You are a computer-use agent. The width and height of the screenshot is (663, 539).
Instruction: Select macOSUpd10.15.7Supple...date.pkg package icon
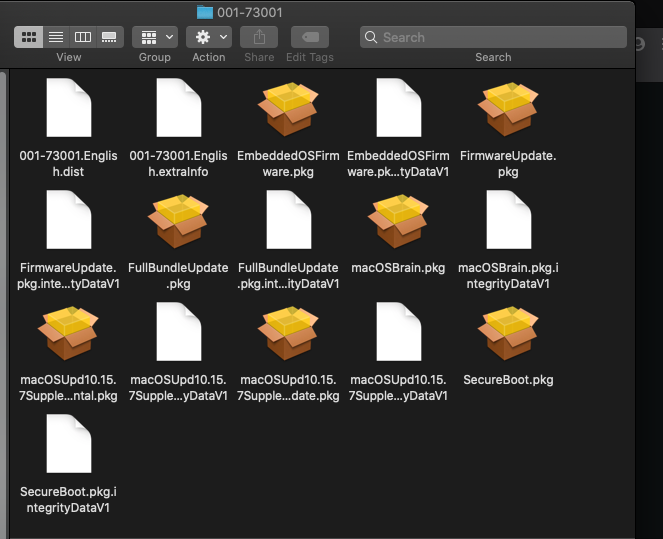pos(288,333)
